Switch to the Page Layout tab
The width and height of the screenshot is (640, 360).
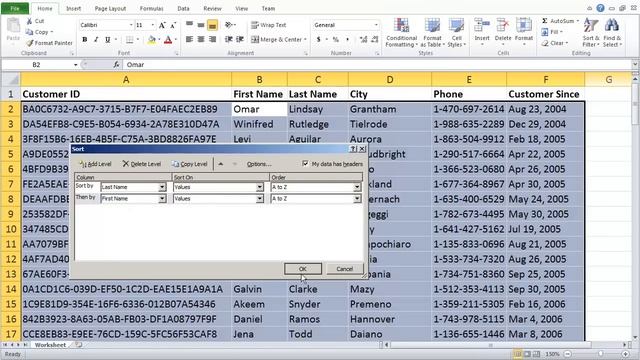110,9
